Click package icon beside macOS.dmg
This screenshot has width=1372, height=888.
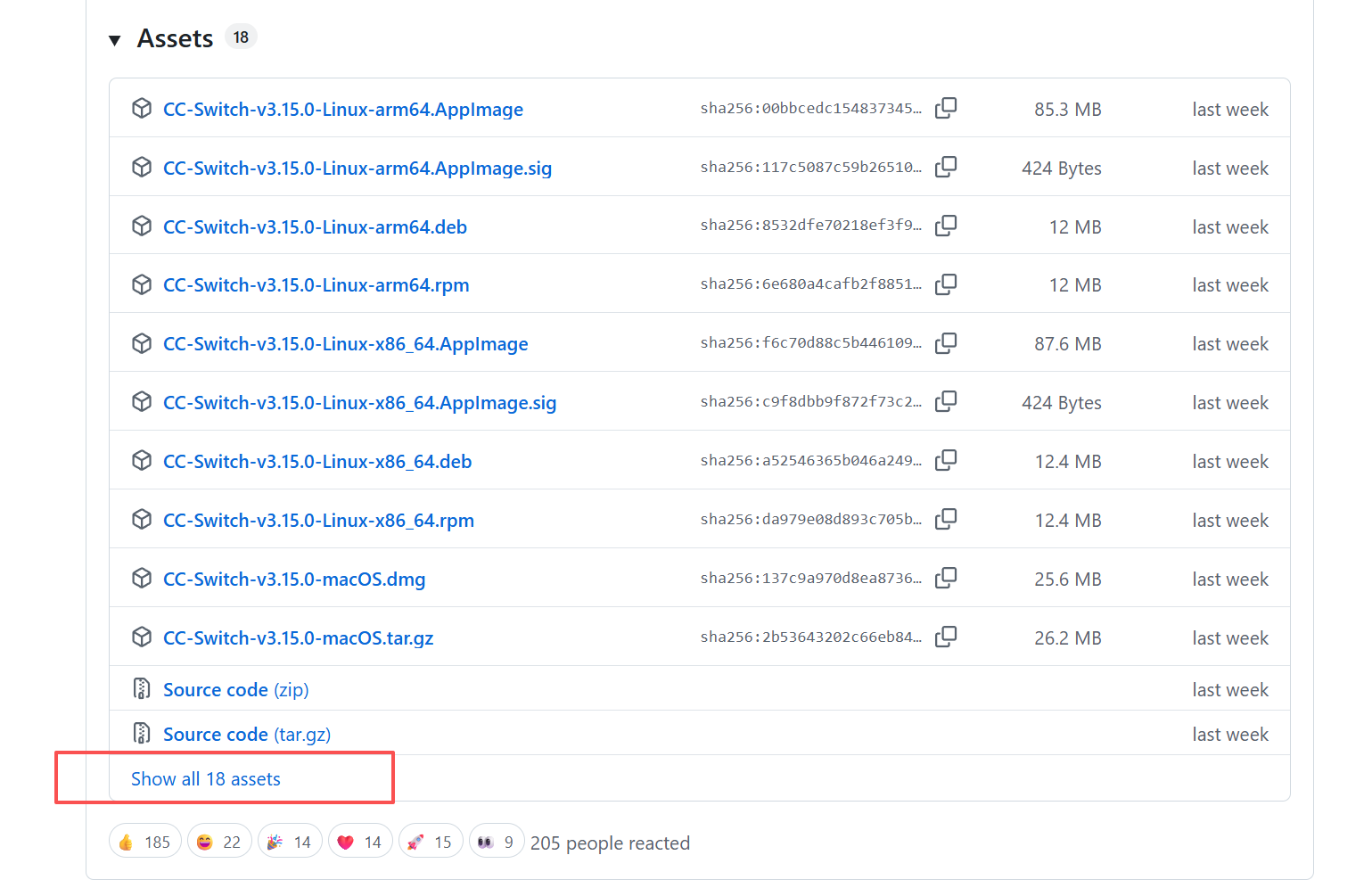142,579
